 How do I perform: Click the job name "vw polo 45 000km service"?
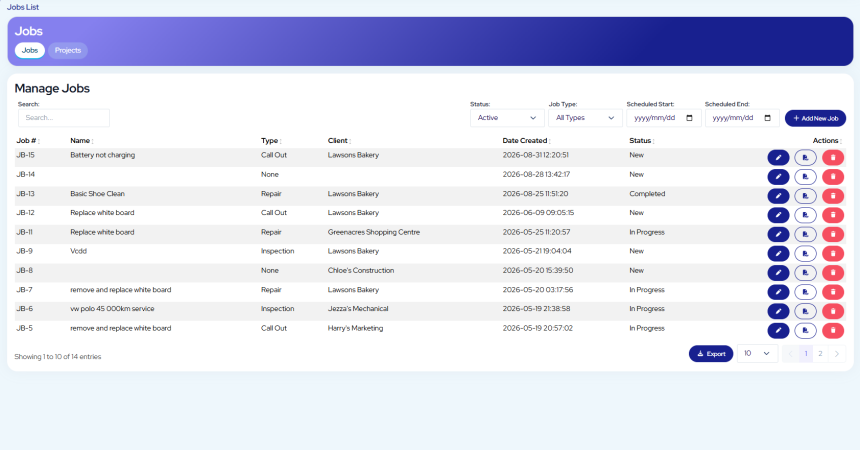pyautogui.click(x=112, y=309)
